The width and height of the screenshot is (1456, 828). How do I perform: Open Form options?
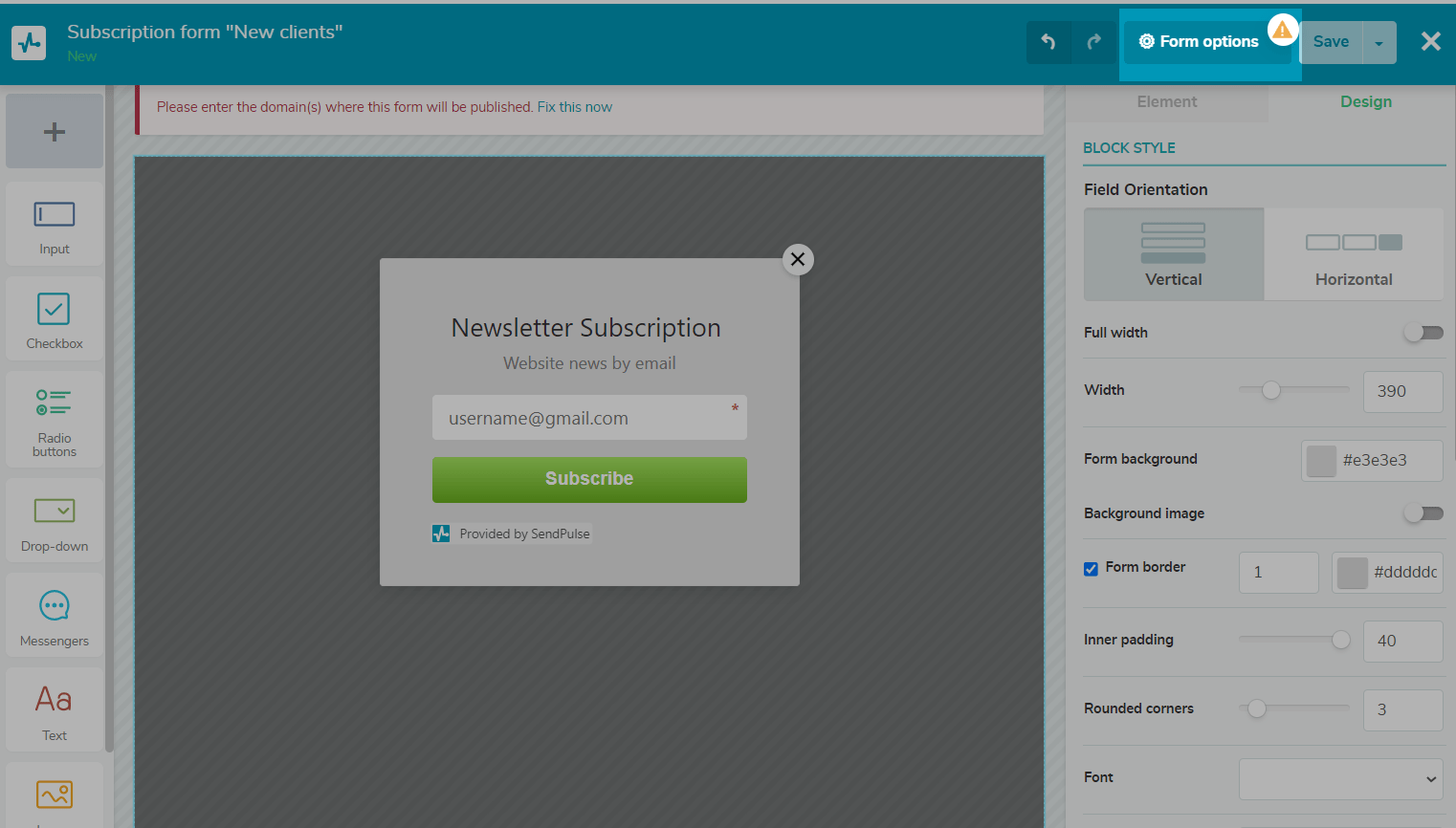pyautogui.click(x=1199, y=42)
